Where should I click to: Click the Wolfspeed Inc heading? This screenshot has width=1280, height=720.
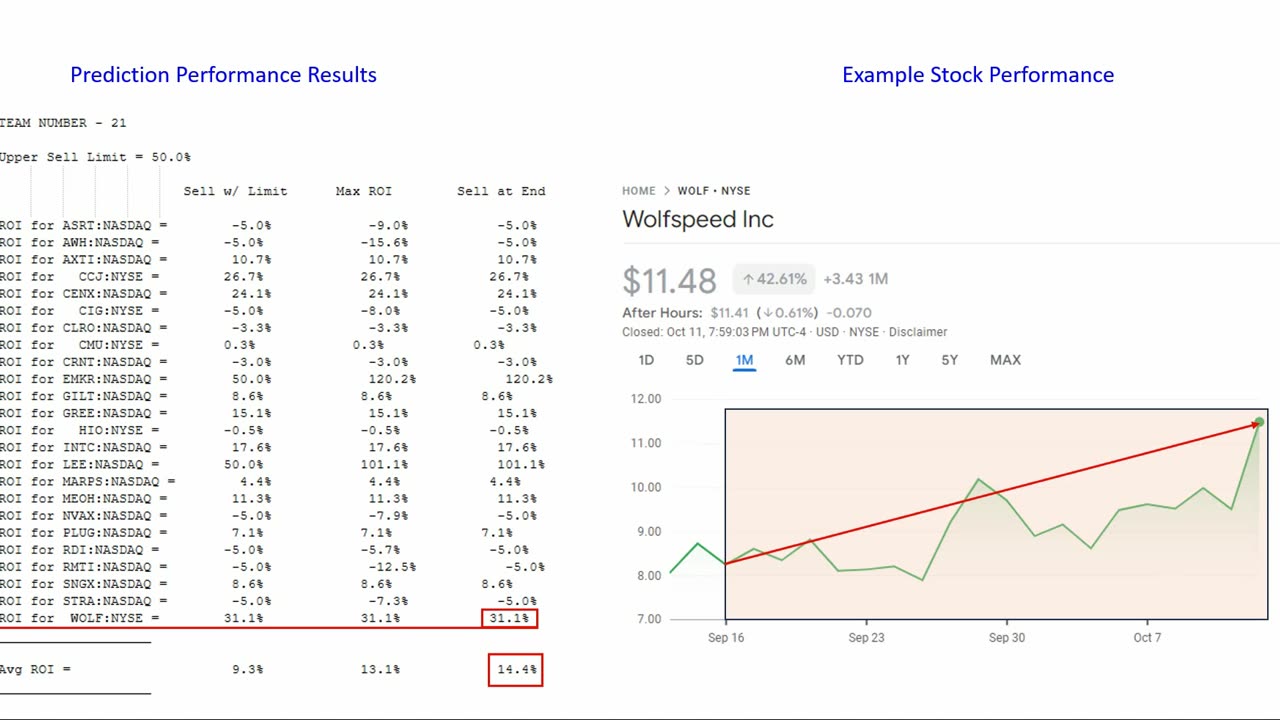pyautogui.click(x=698, y=219)
